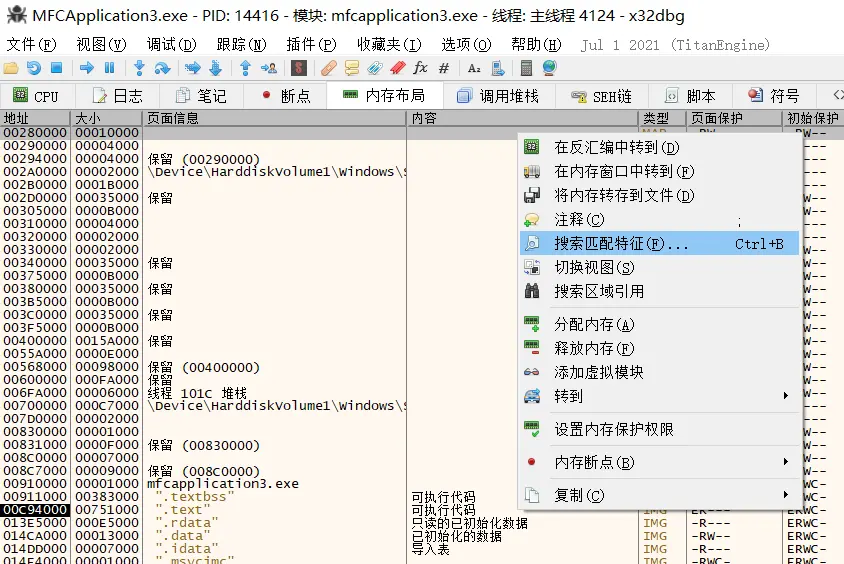844x564 pixels.
Task: Click the fx functions toolbar icon
Action: (420, 68)
